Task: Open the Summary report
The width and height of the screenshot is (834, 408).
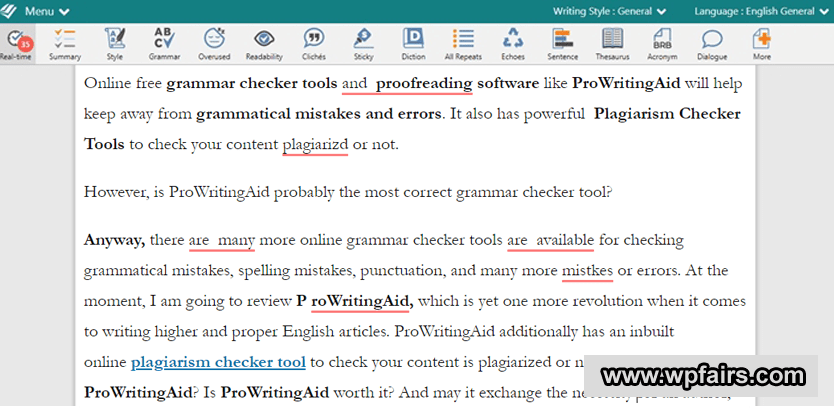Action: tap(65, 44)
